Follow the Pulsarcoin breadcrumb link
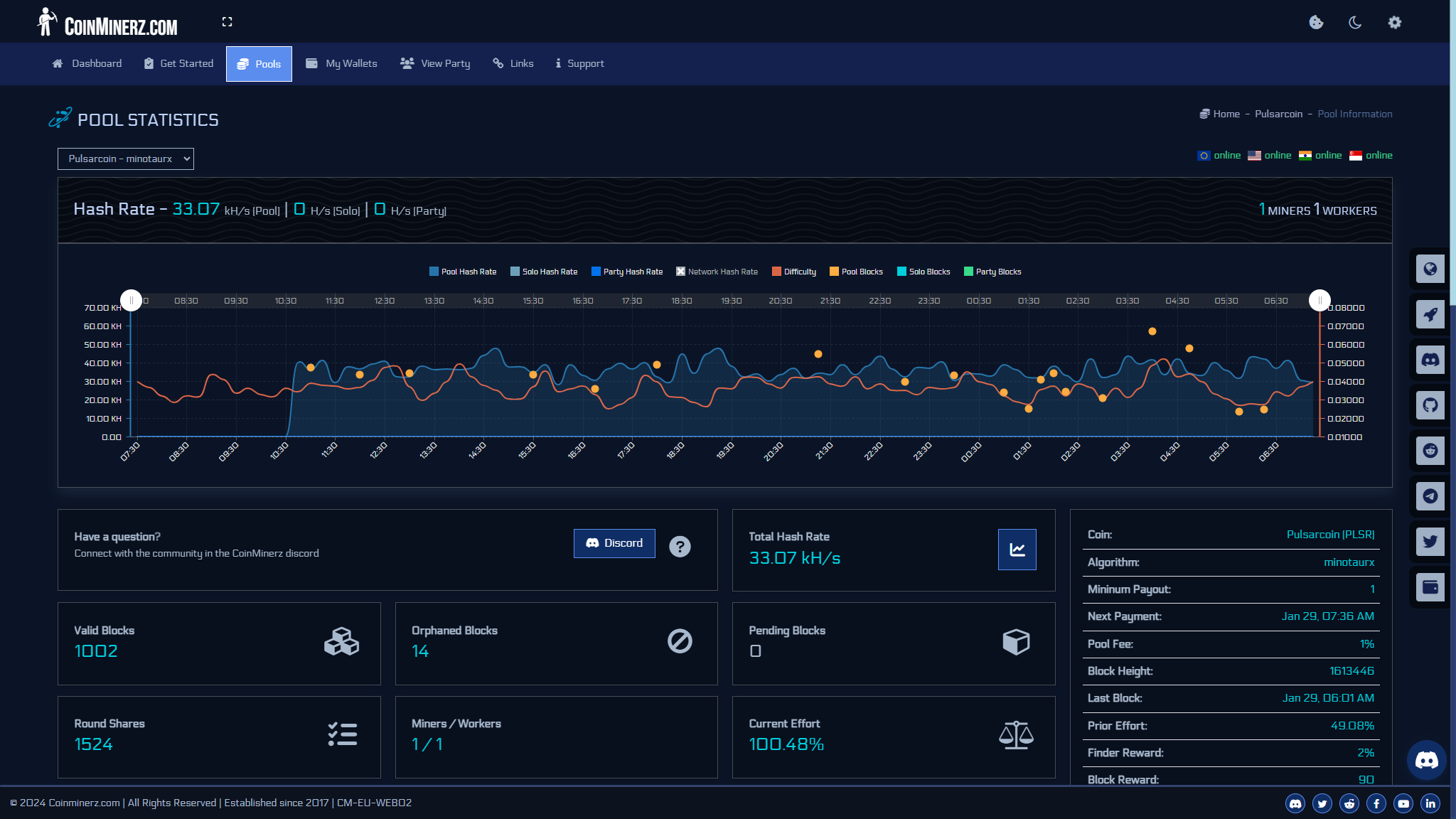 pyautogui.click(x=1278, y=114)
